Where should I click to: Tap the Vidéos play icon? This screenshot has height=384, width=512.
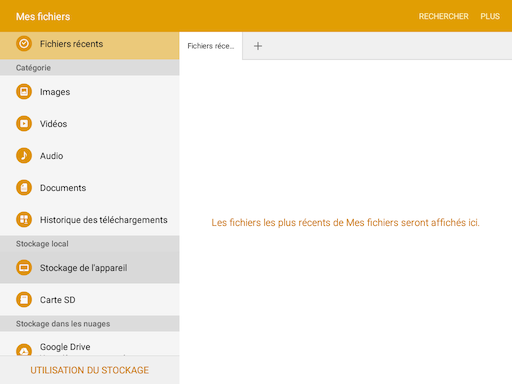(24, 124)
